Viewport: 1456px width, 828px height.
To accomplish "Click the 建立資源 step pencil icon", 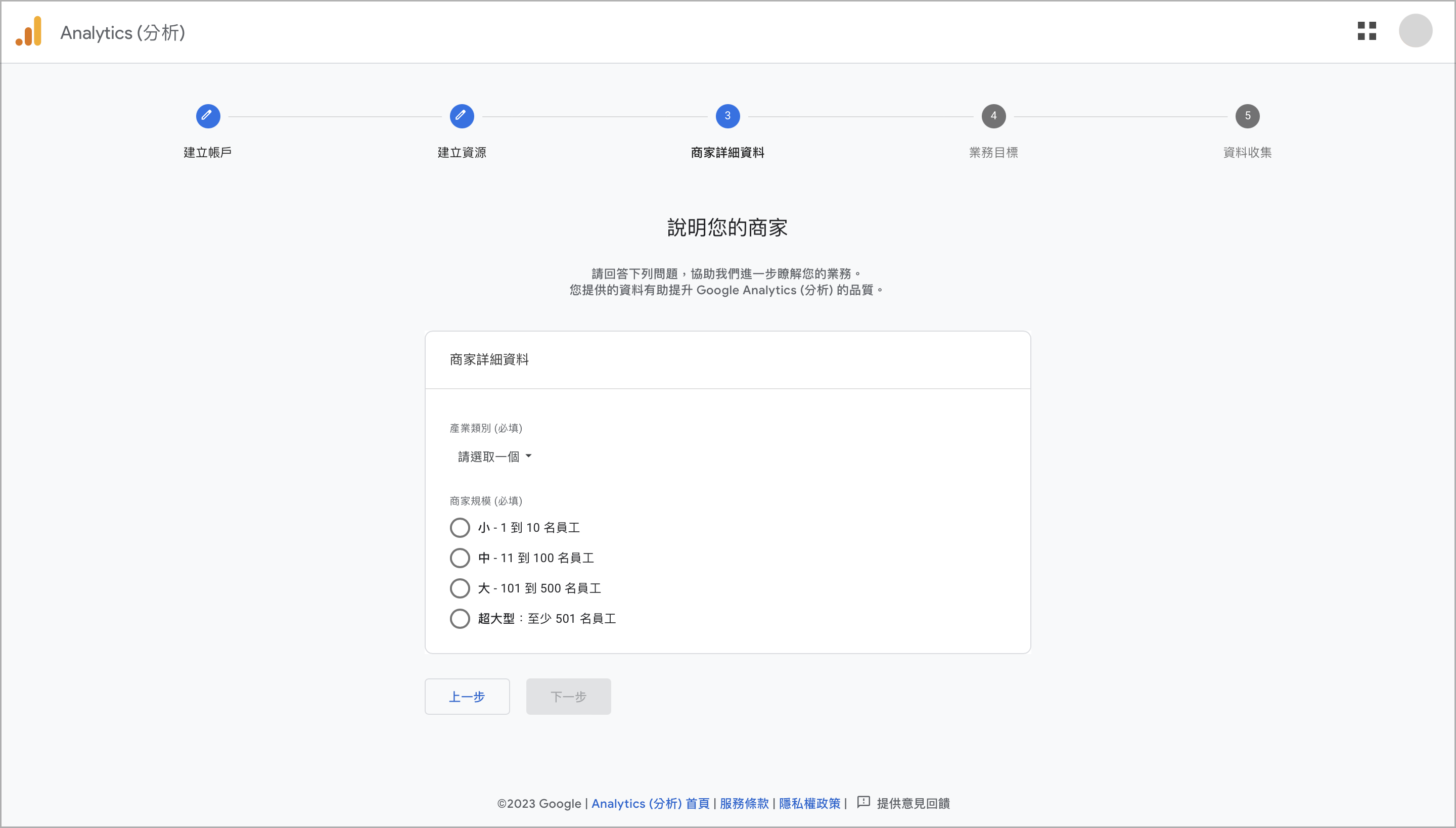I will click(461, 116).
